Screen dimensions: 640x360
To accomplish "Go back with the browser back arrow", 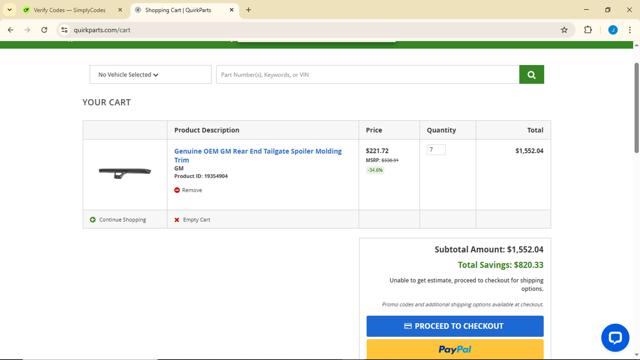I will [11, 30].
